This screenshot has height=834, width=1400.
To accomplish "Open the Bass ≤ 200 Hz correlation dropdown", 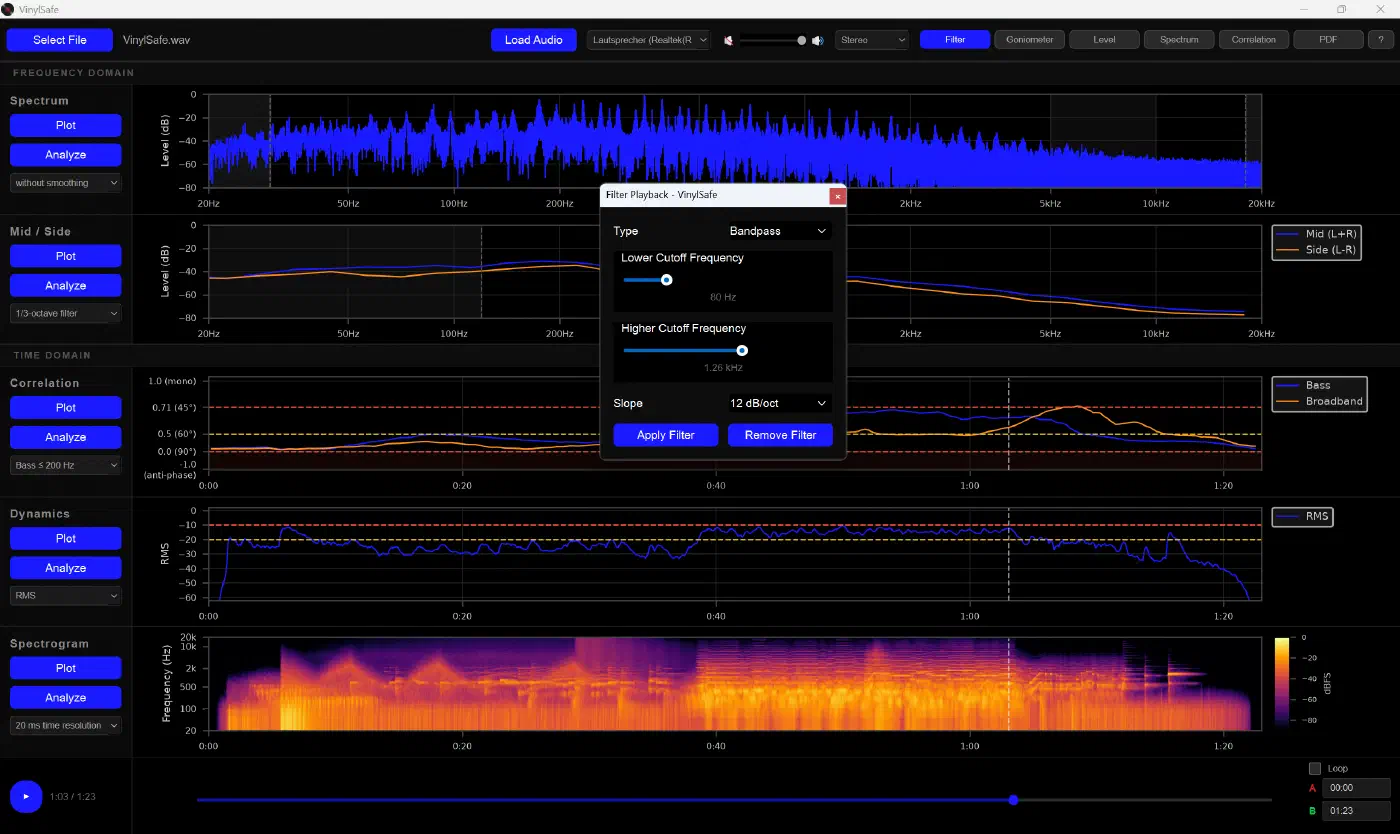I will (66, 465).
